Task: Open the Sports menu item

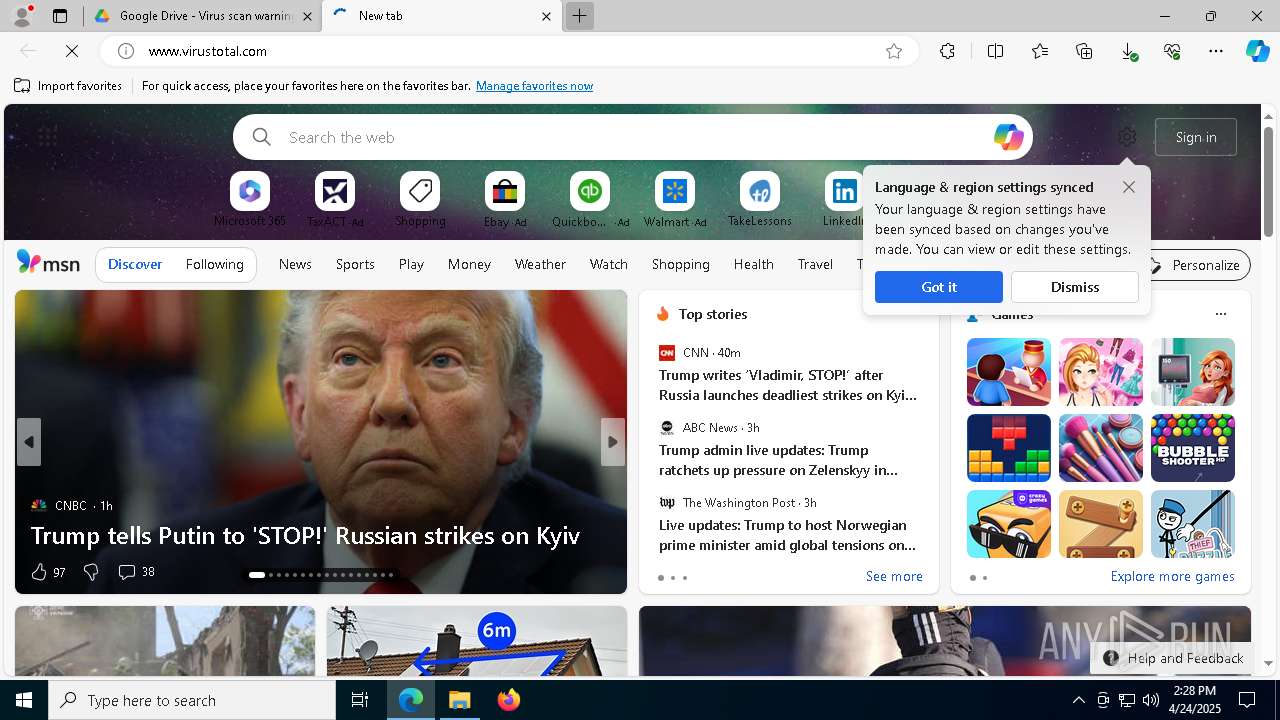Action: [x=355, y=264]
